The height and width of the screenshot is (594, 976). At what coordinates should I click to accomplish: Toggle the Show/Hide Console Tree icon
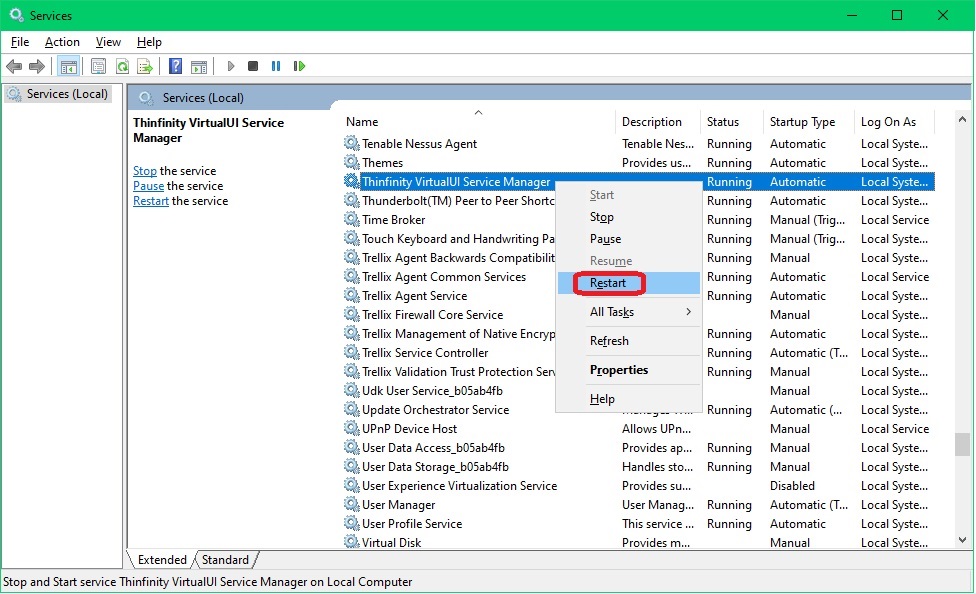point(68,66)
